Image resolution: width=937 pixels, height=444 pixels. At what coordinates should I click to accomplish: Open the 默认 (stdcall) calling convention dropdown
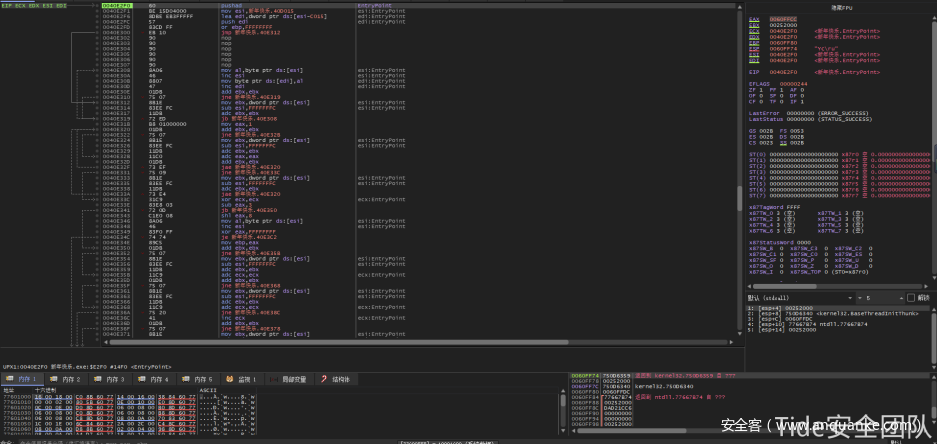point(800,298)
